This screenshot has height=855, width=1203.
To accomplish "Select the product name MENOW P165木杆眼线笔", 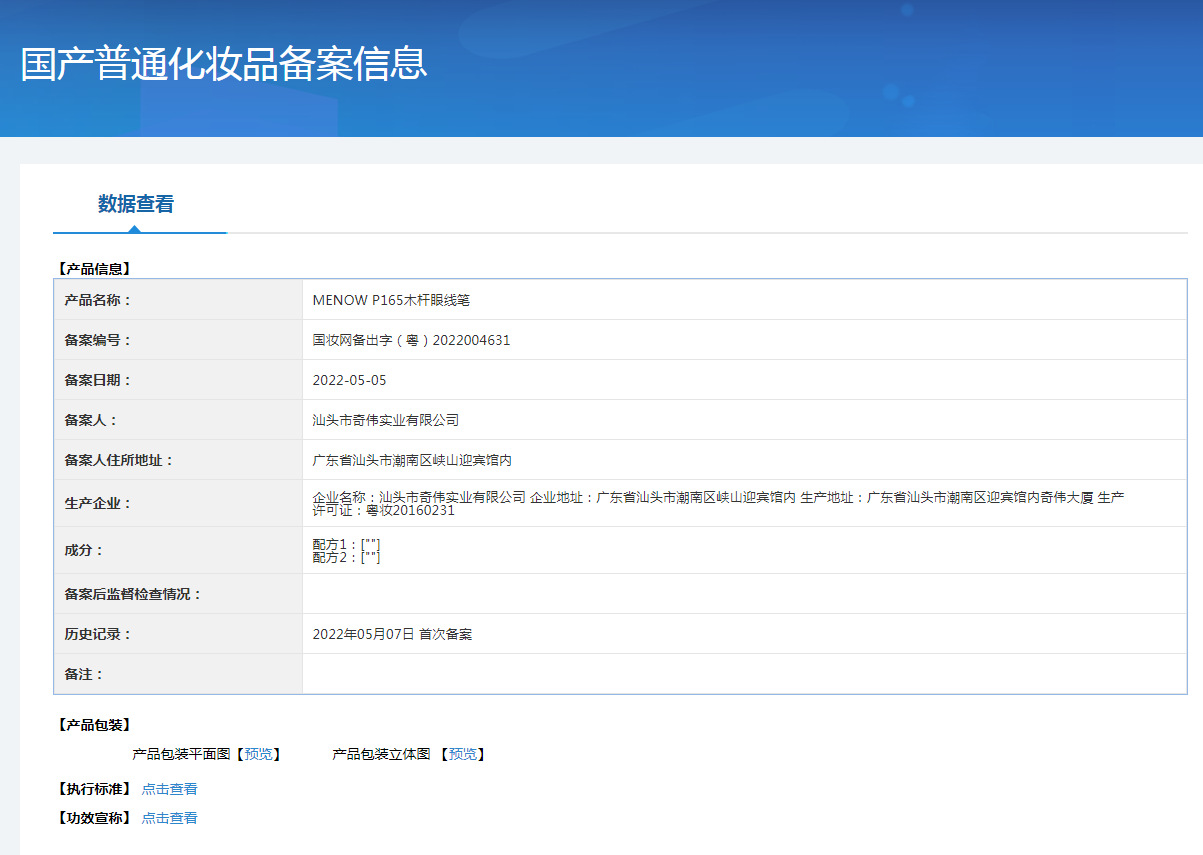I will [x=390, y=300].
